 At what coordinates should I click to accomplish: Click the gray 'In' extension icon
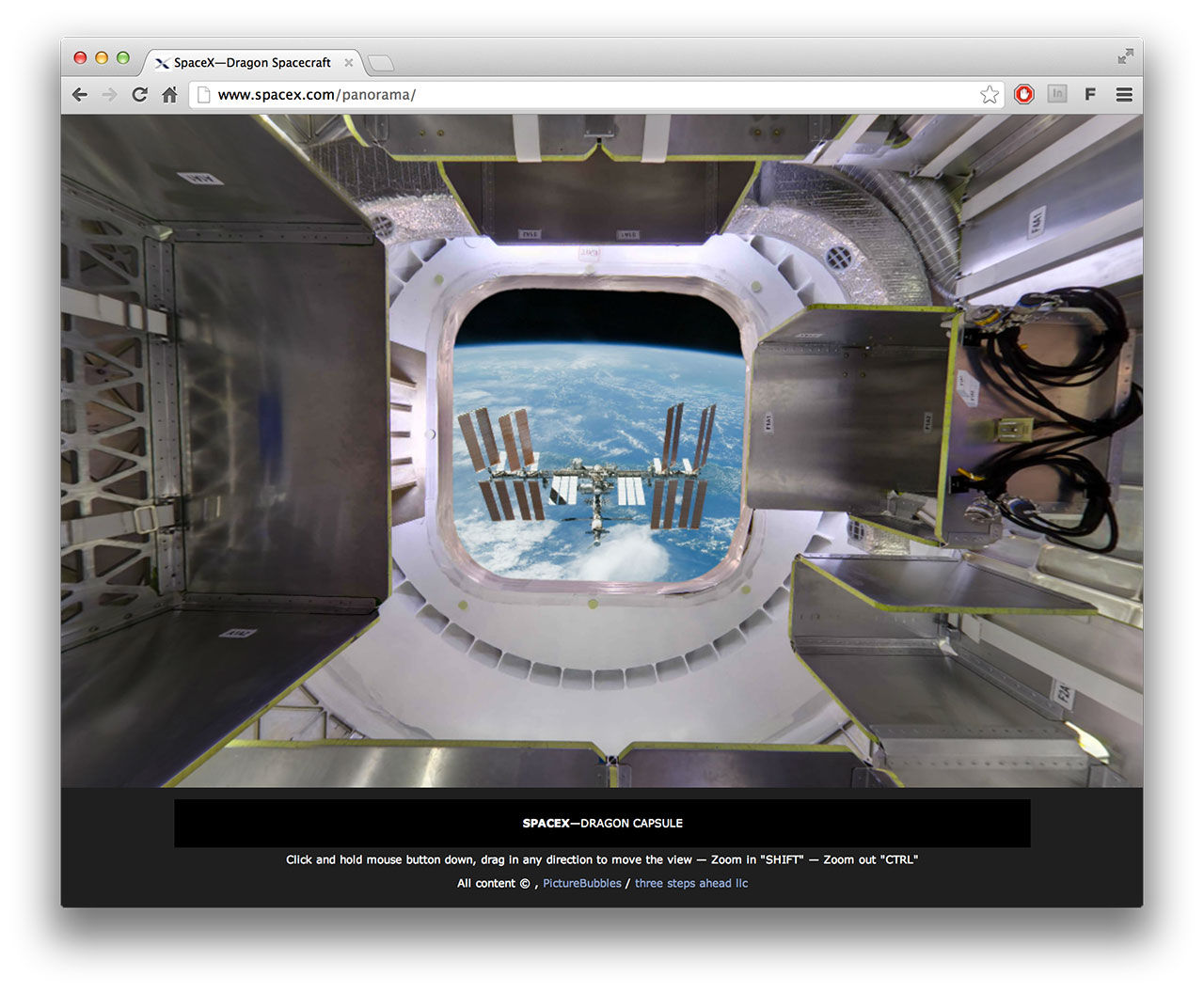(x=1057, y=94)
